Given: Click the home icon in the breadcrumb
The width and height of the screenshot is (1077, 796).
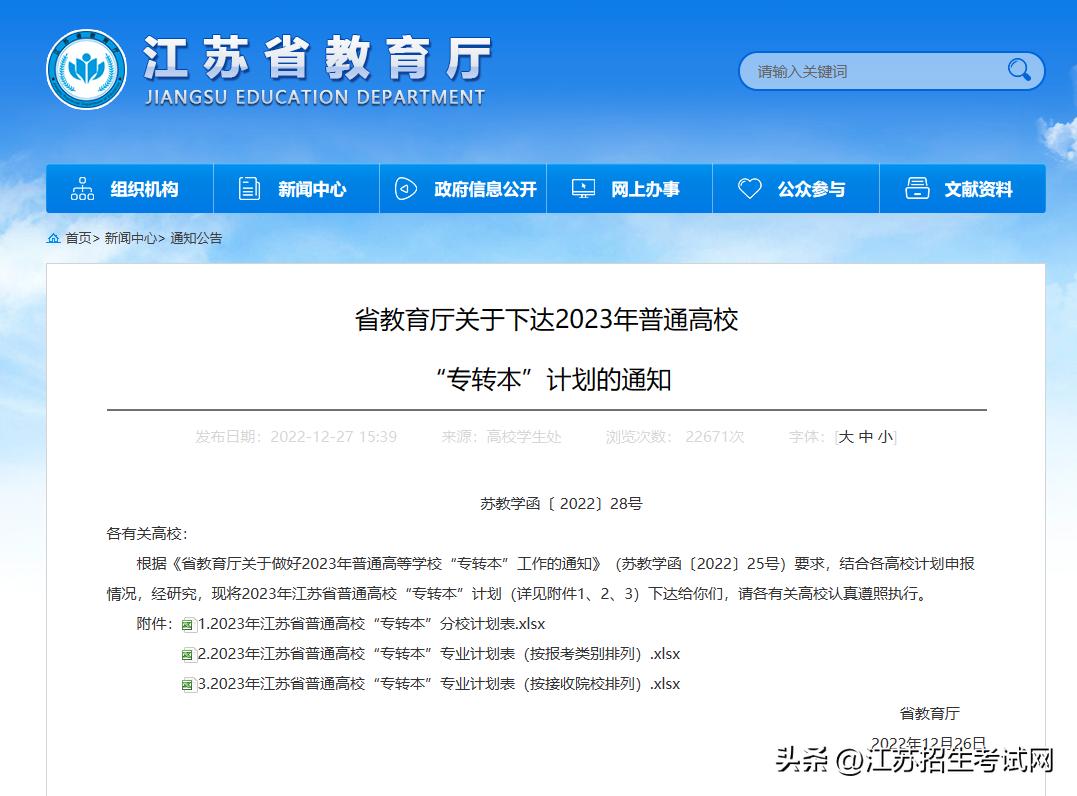Looking at the screenshot, I should pos(53,238).
